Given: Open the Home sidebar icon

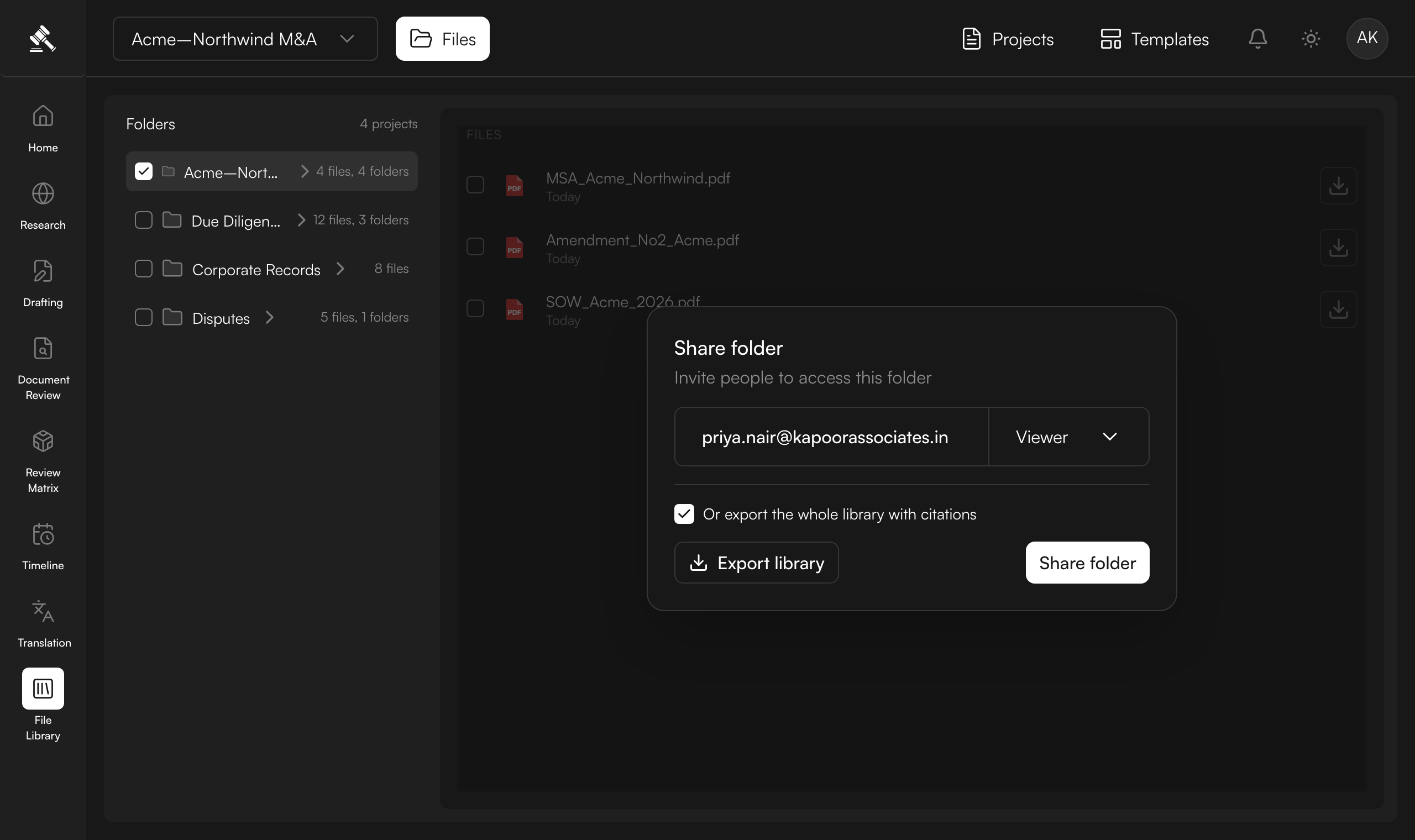Looking at the screenshot, I should pos(43,116).
